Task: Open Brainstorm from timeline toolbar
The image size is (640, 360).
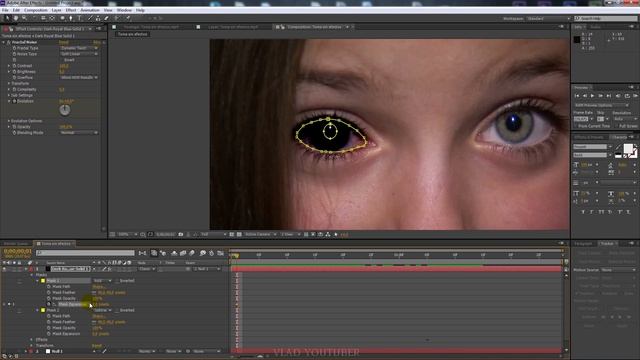Action: point(202,253)
